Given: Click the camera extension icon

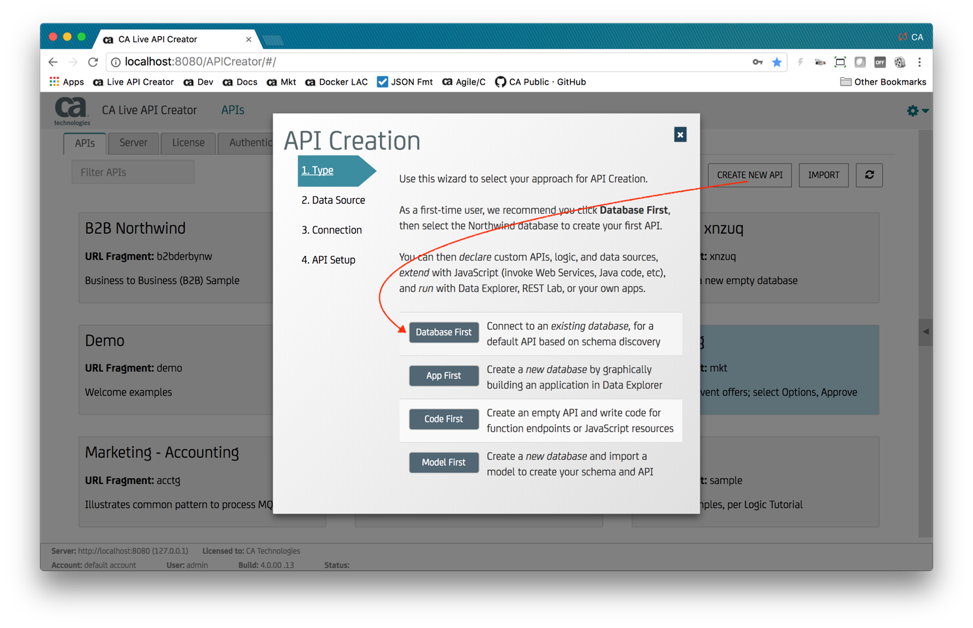Looking at the screenshot, I should pos(820,62).
